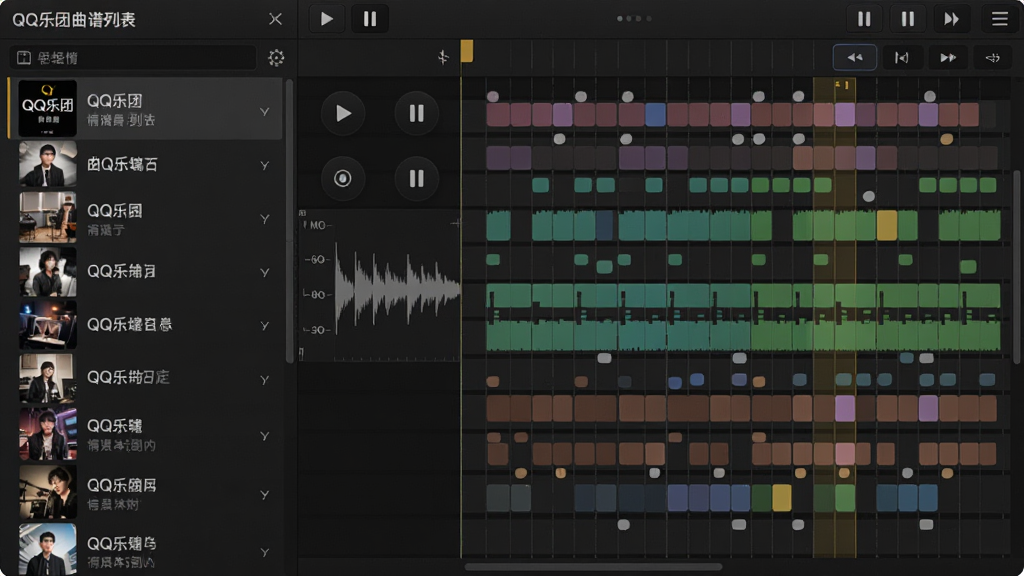
Task: Toggle the round record button above the waveform
Action: [343, 178]
